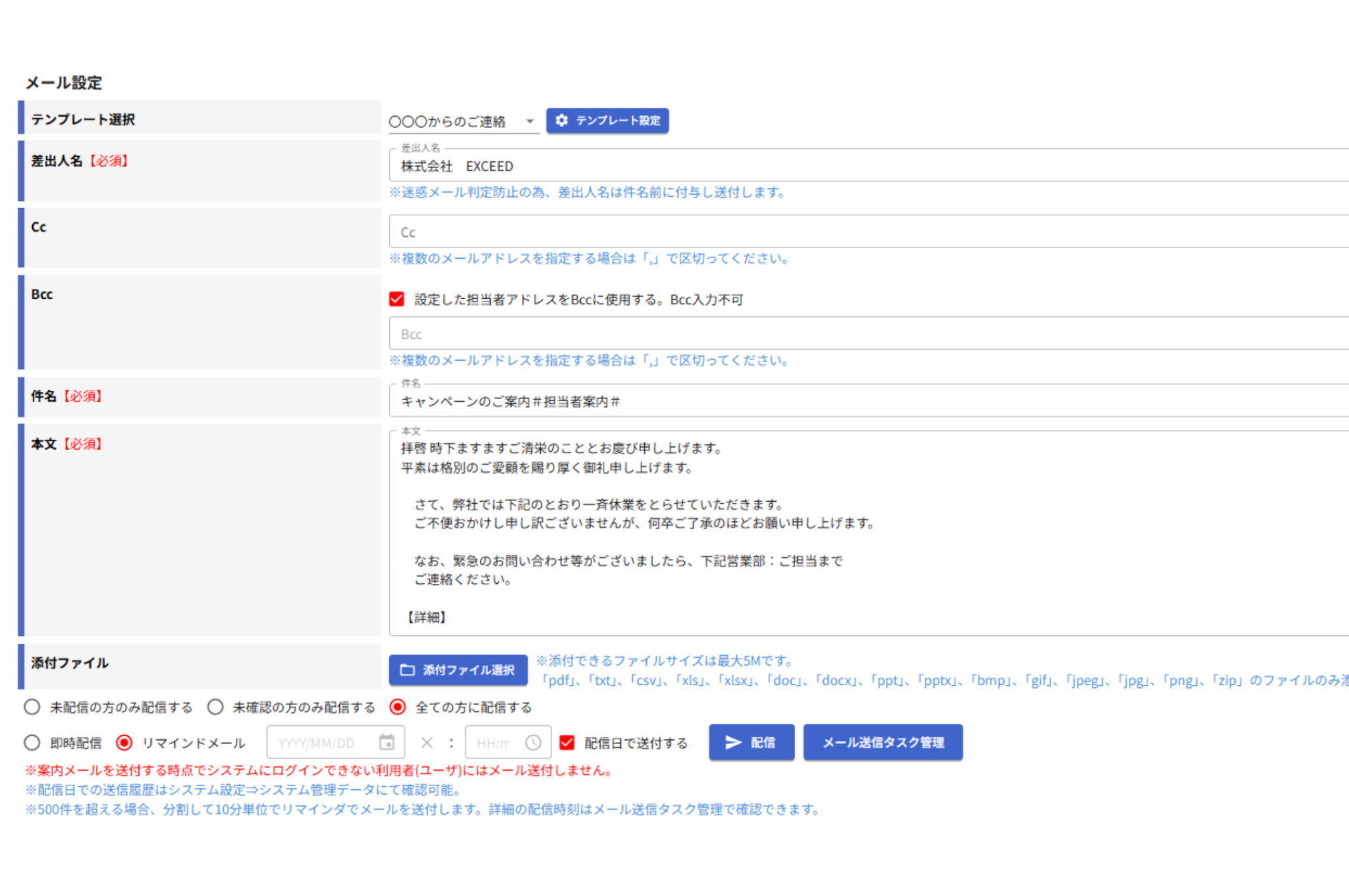The width and height of the screenshot is (1349, 896).
Task: Click the 添付できるファイルサイズは最大5M note
Action: (x=665, y=660)
